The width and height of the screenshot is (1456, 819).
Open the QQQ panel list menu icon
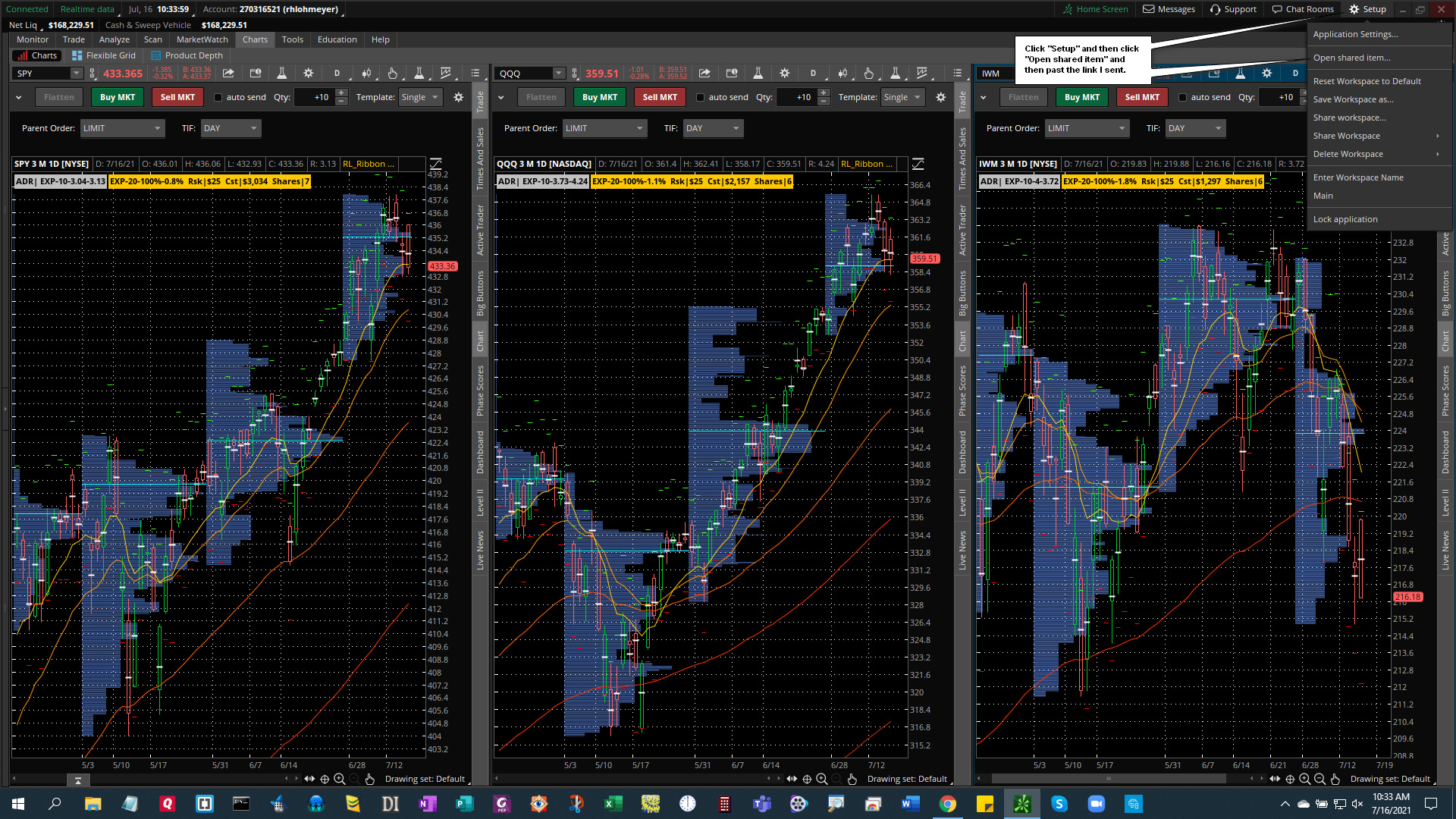pos(958,74)
